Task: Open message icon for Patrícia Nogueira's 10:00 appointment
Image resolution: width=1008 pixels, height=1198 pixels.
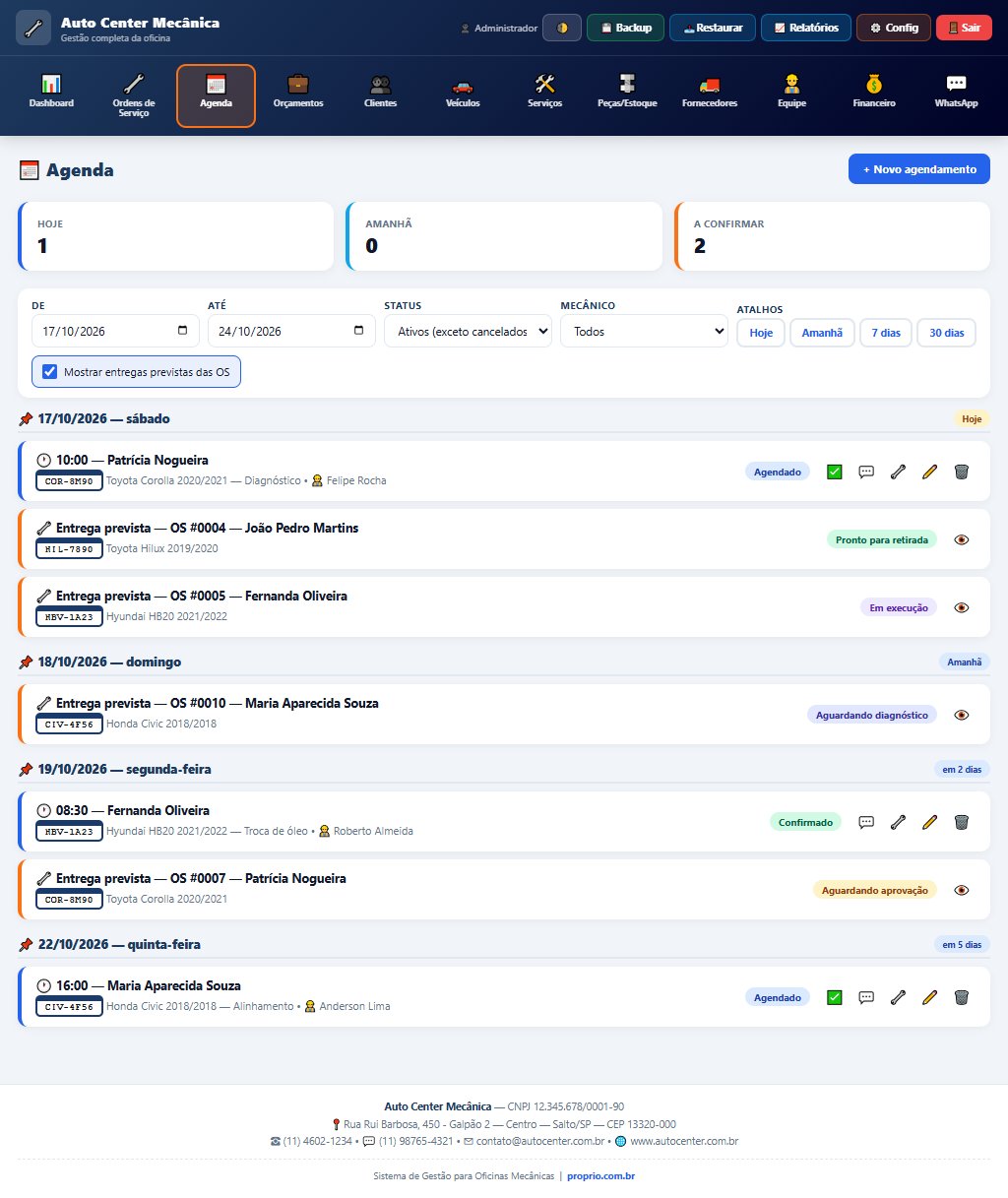Action: tap(866, 472)
